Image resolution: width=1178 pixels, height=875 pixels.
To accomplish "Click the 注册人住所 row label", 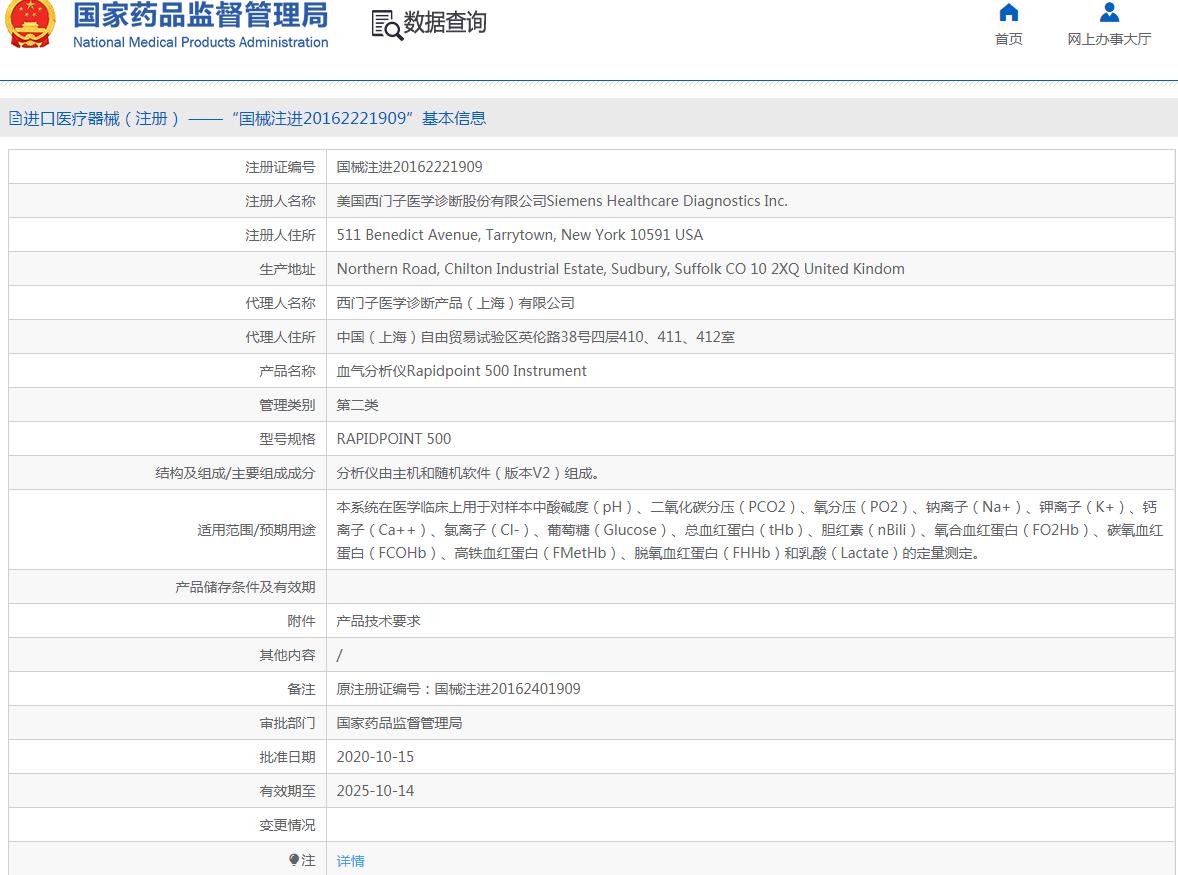I will coord(280,235).
